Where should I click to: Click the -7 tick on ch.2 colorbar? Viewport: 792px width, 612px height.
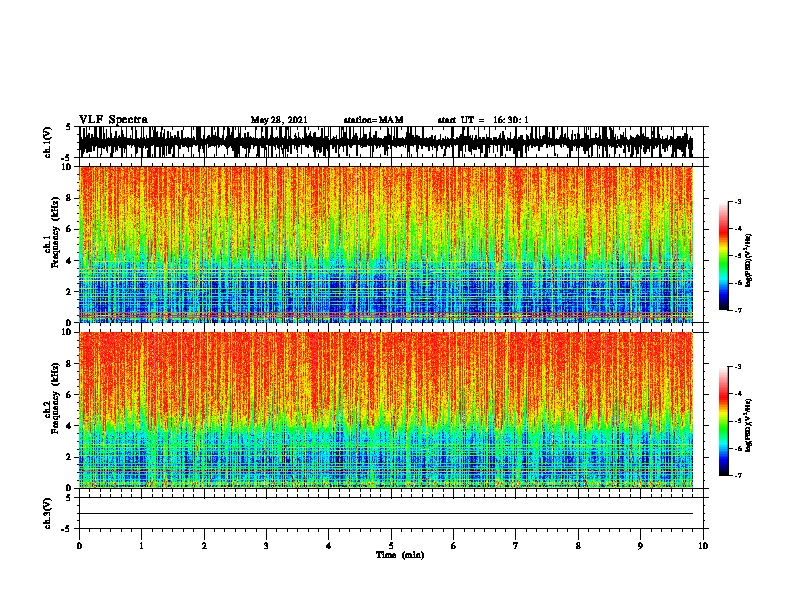738,475
